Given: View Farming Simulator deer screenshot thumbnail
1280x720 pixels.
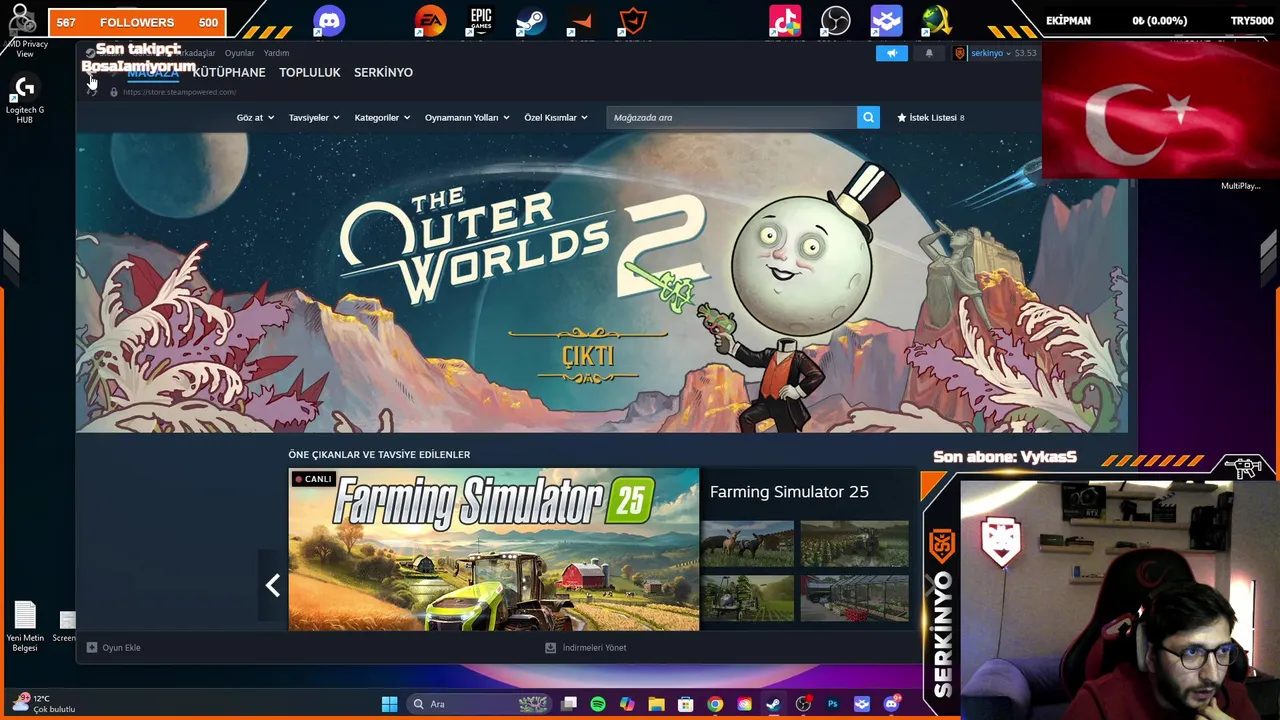Looking at the screenshot, I should 748,543.
